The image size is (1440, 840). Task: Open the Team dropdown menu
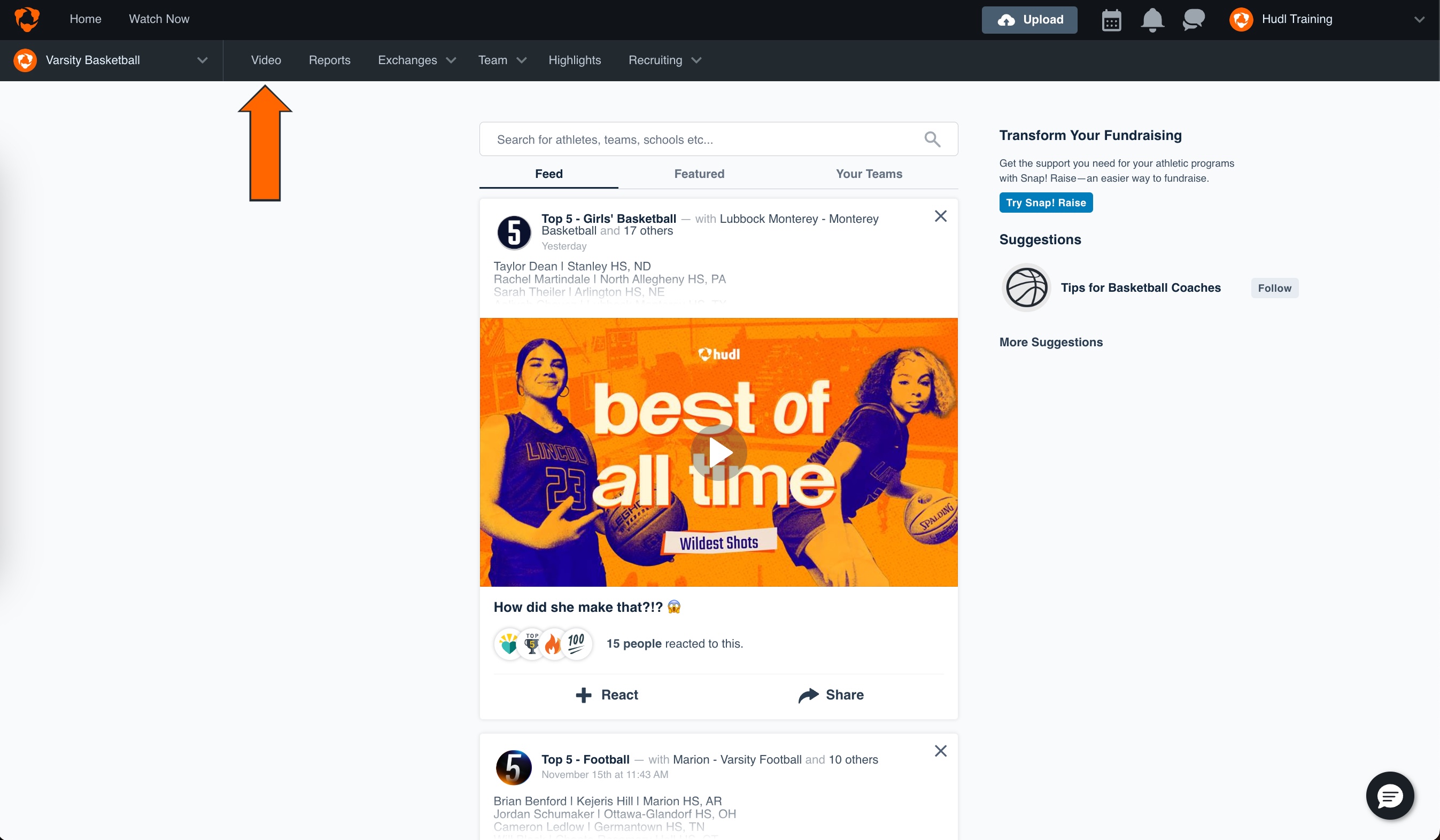click(502, 60)
